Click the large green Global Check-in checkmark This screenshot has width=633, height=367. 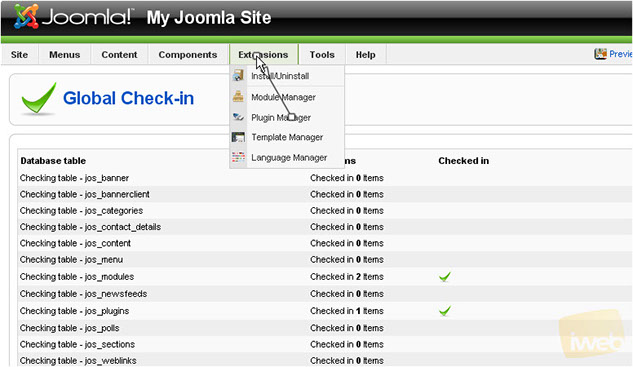coord(39,99)
